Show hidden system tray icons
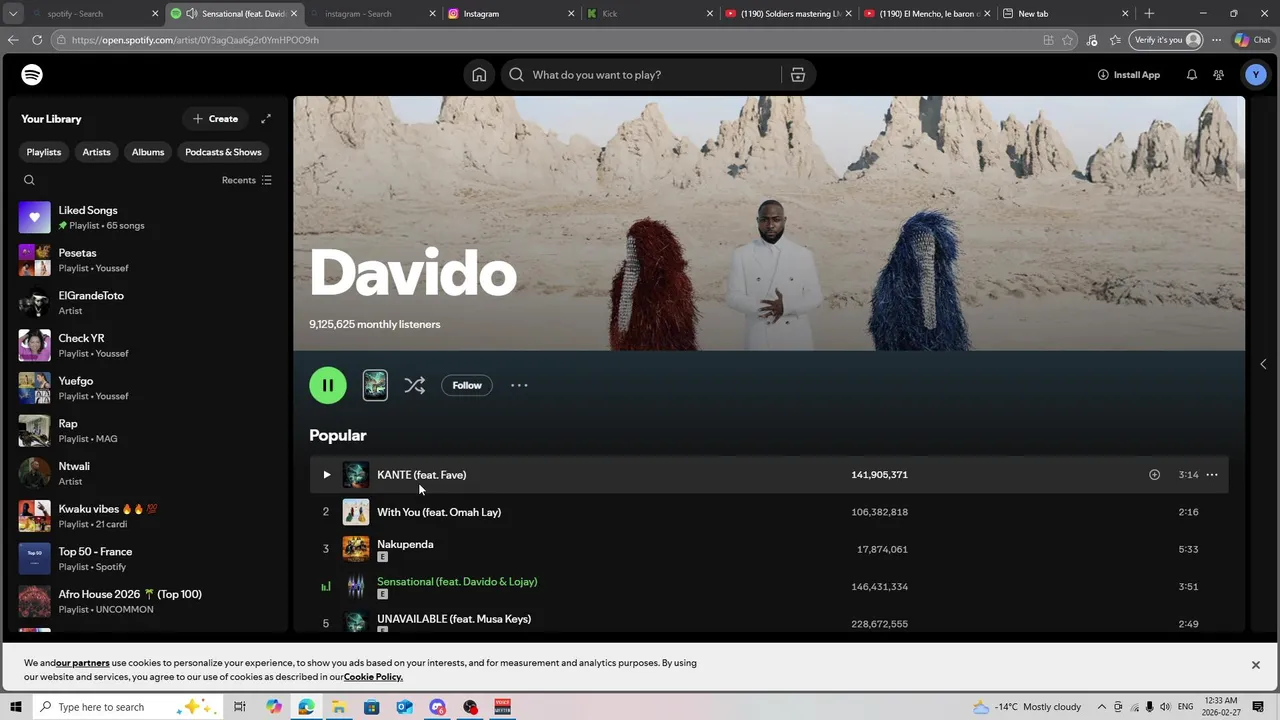This screenshot has width=1280, height=720. click(x=1101, y=707)
